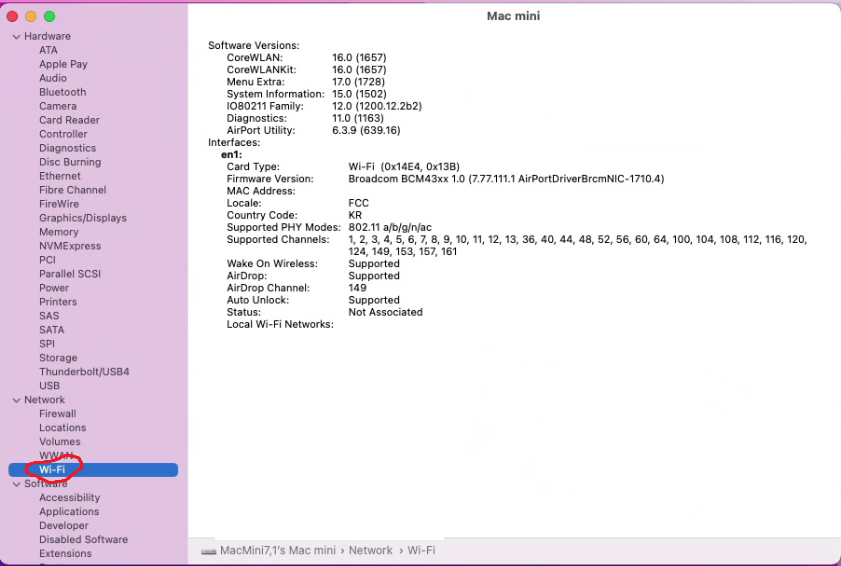The width and height of the screenshot is (841, 566).
Task: Select Audio in the Hardware list
Action: tap(53, 78)
